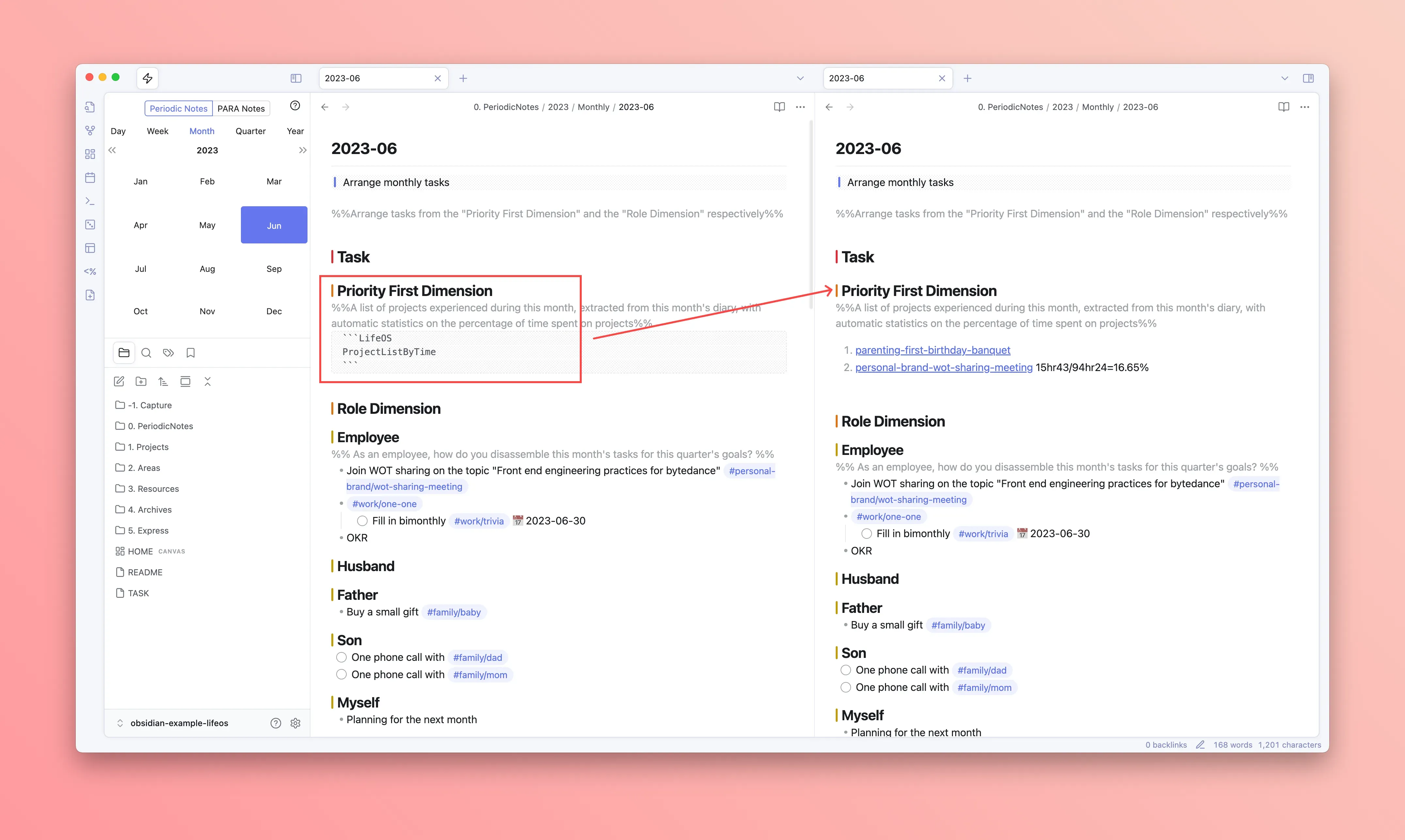Screen dimensions: 1405x840
Task: Collapse all folders in file explorer
Action: coord(208,381)
